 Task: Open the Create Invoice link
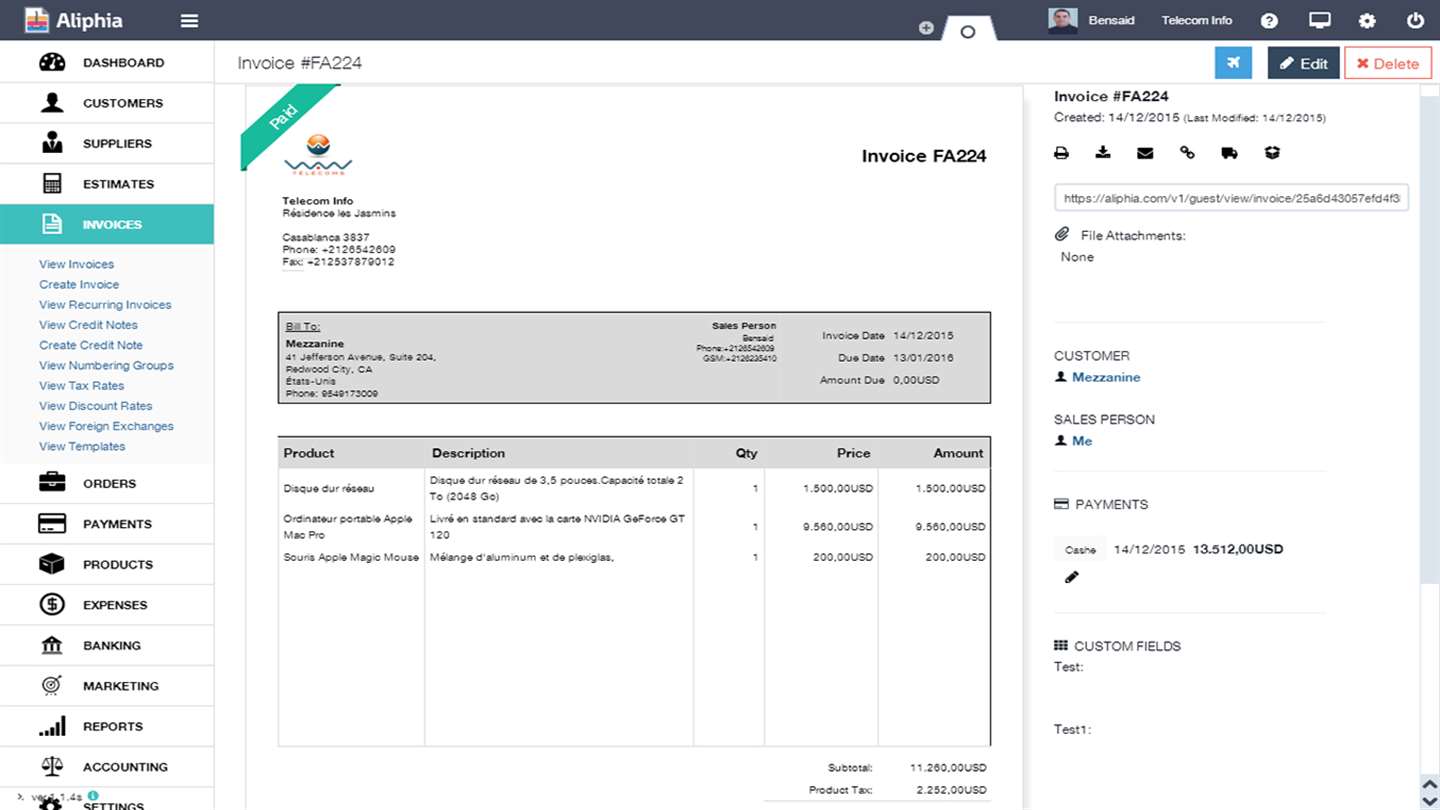tap(79, 284)
